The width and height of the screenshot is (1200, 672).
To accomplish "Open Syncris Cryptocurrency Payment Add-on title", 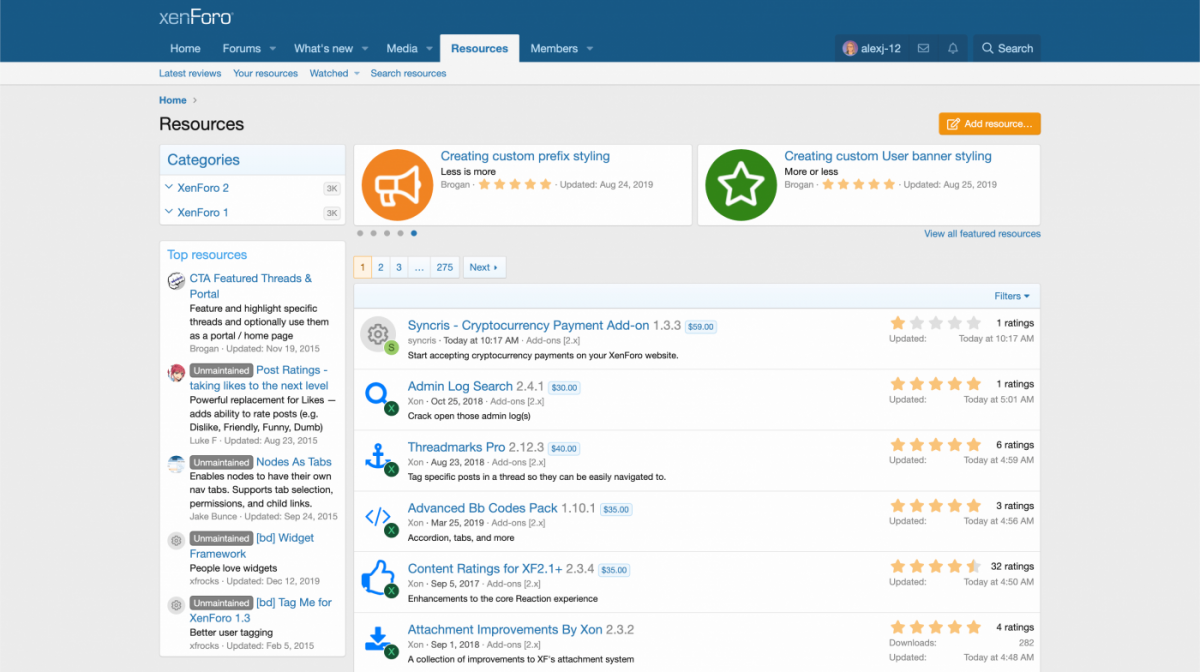I will tap(529, 325).
